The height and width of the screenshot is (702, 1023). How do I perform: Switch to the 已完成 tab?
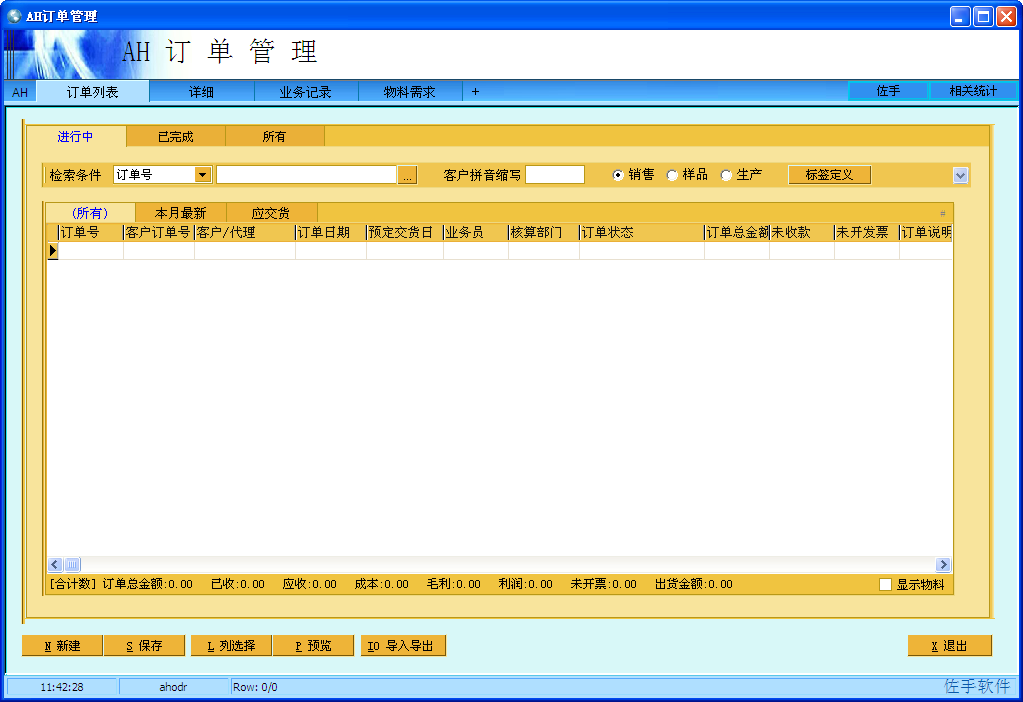(x=176, y=137)
